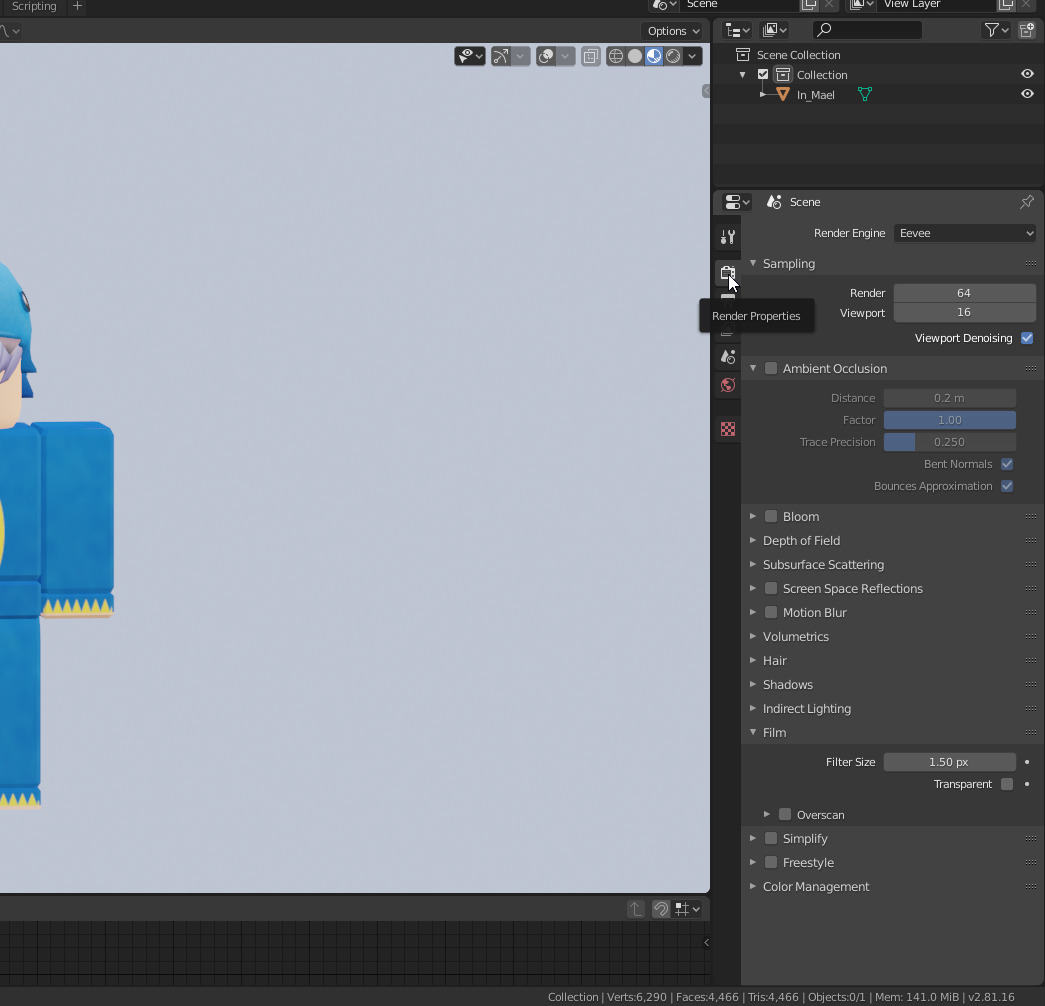Open the Render Properties tab
The image size is (1045, 1006).
tap(728, 273)
